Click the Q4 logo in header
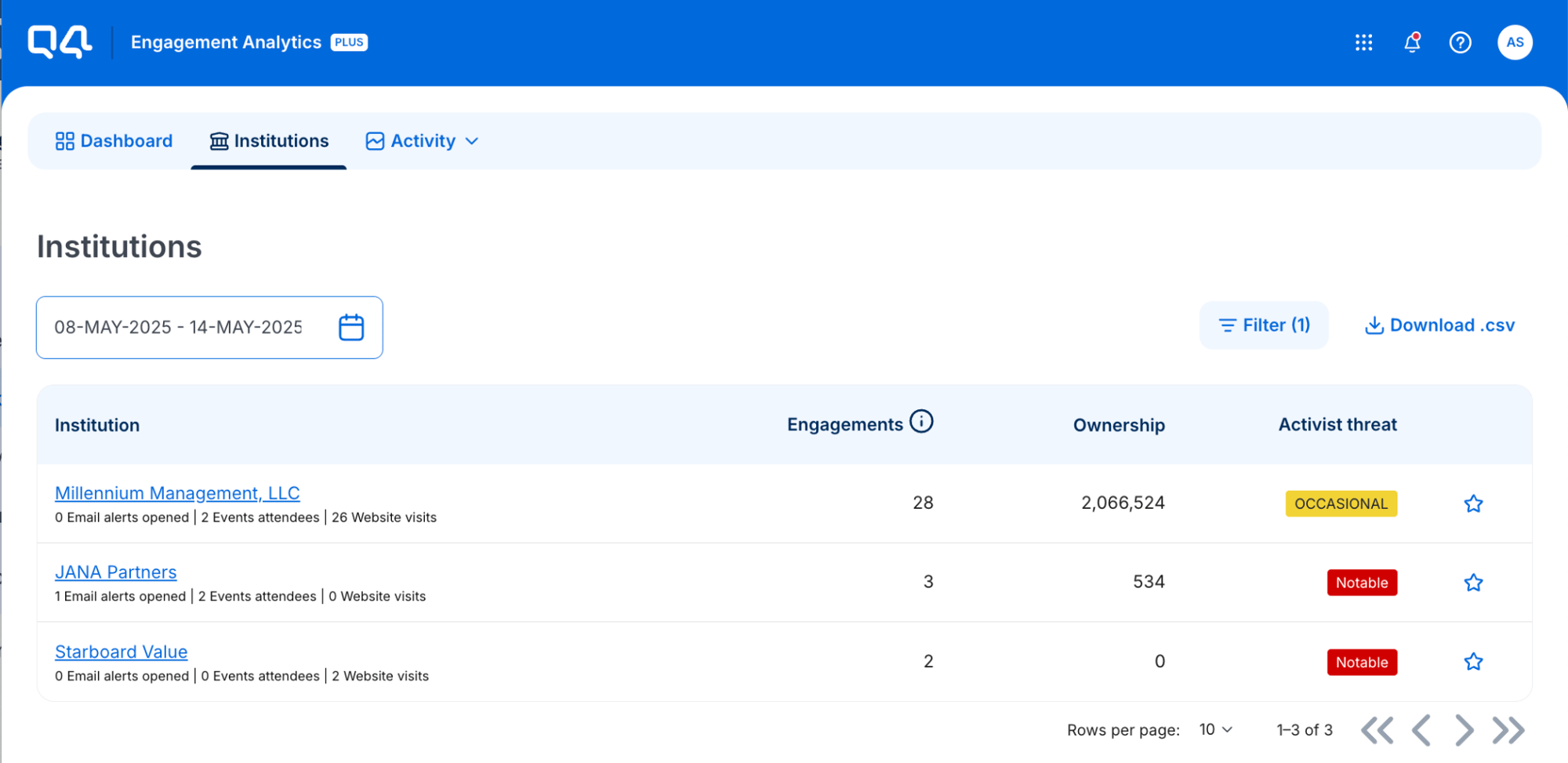The image size is (1568, 763). [x=60, y=42]
